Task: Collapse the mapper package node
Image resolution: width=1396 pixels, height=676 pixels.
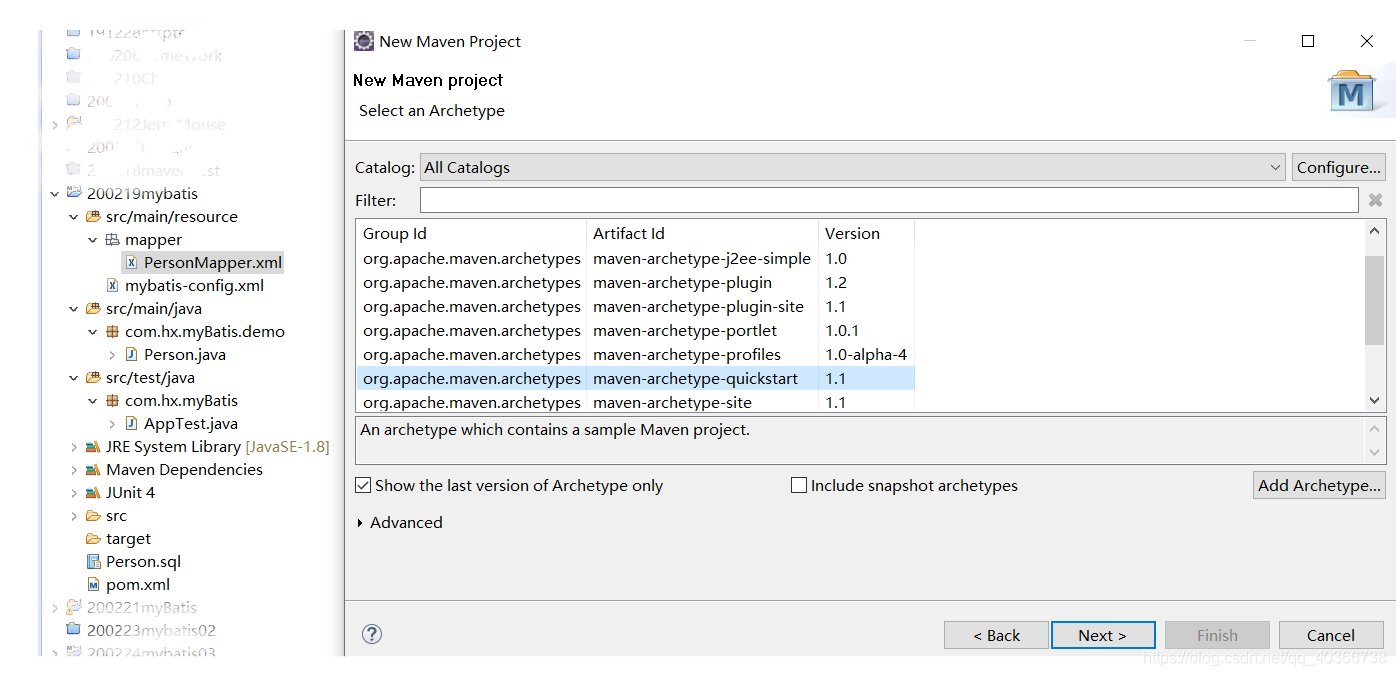Action: [x=93, y=240]
